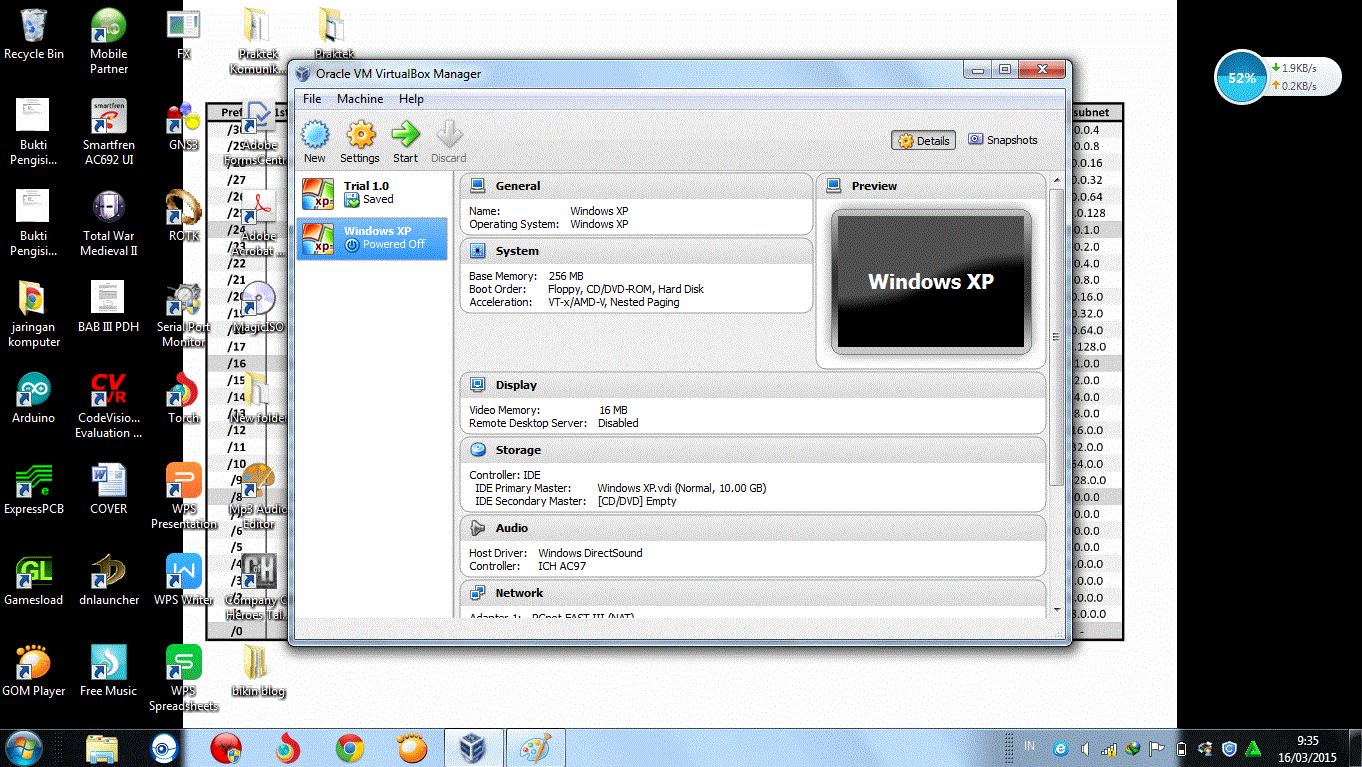This screenshot has width=1362, height=767.
Task: Switch to the Paint taskbar button
Action: tap(536, 748)
